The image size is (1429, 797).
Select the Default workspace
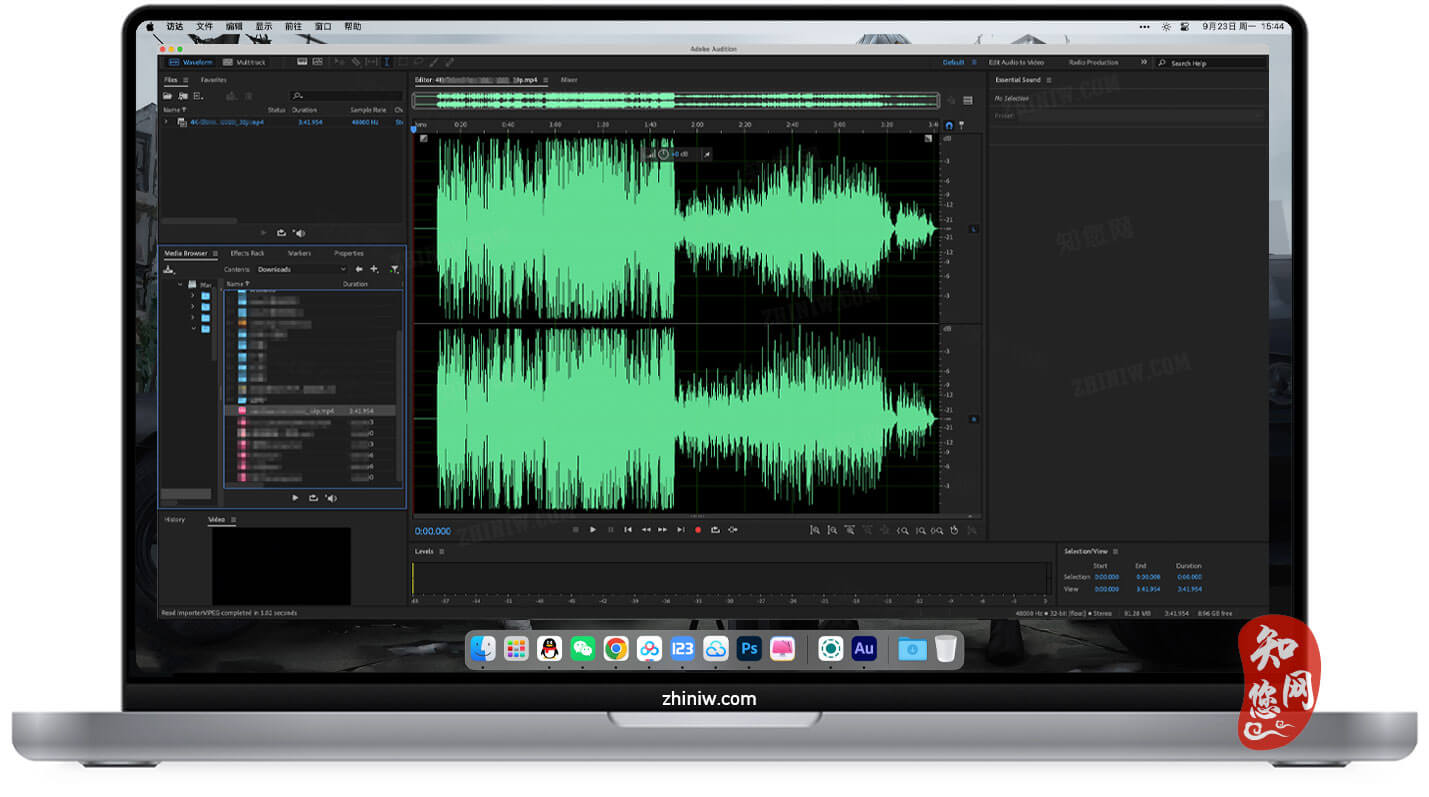[953, 62]
